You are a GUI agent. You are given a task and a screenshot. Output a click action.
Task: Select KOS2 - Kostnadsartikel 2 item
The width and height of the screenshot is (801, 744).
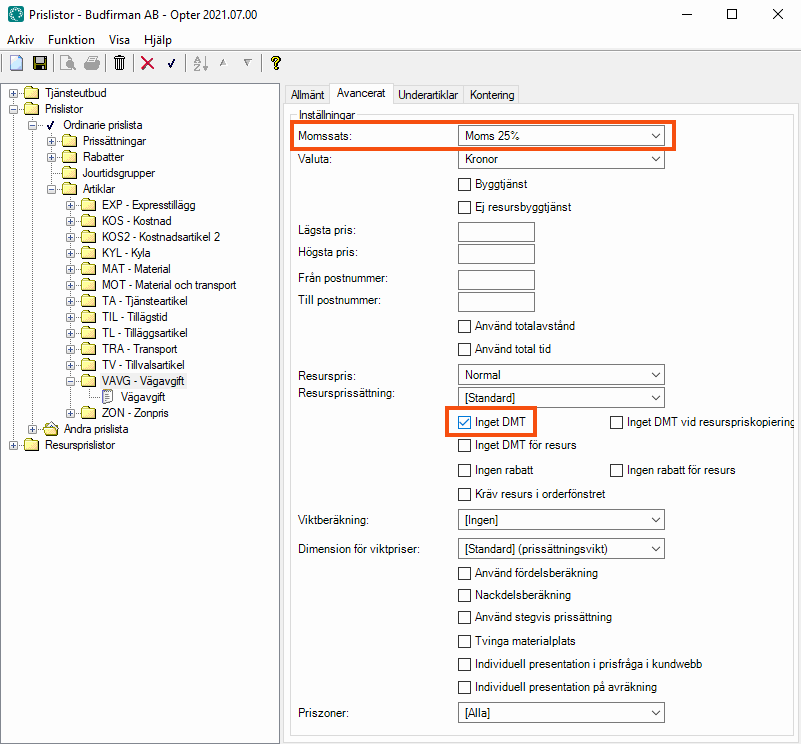[161, 237]
